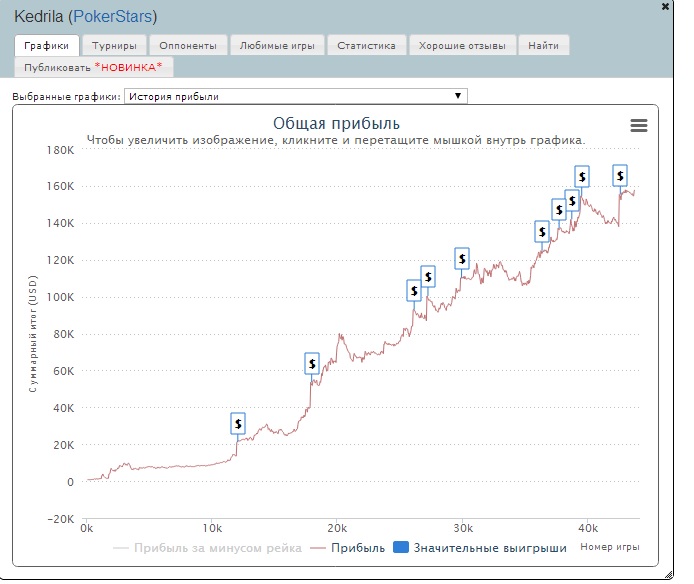Screen dimensions: 694x584
Task: Open the chart hamburger menu
Action: [x=639, y=125]
